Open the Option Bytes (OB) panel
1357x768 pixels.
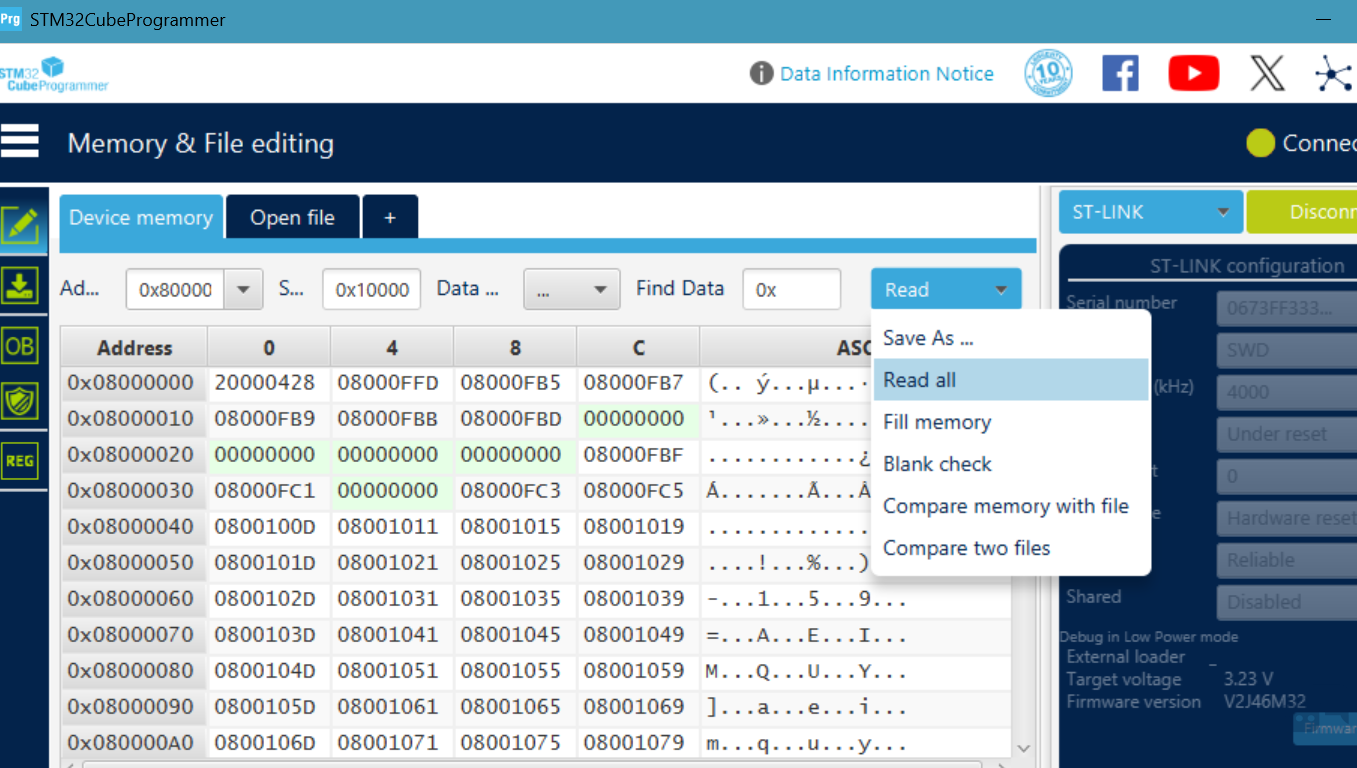coord(21,346)
